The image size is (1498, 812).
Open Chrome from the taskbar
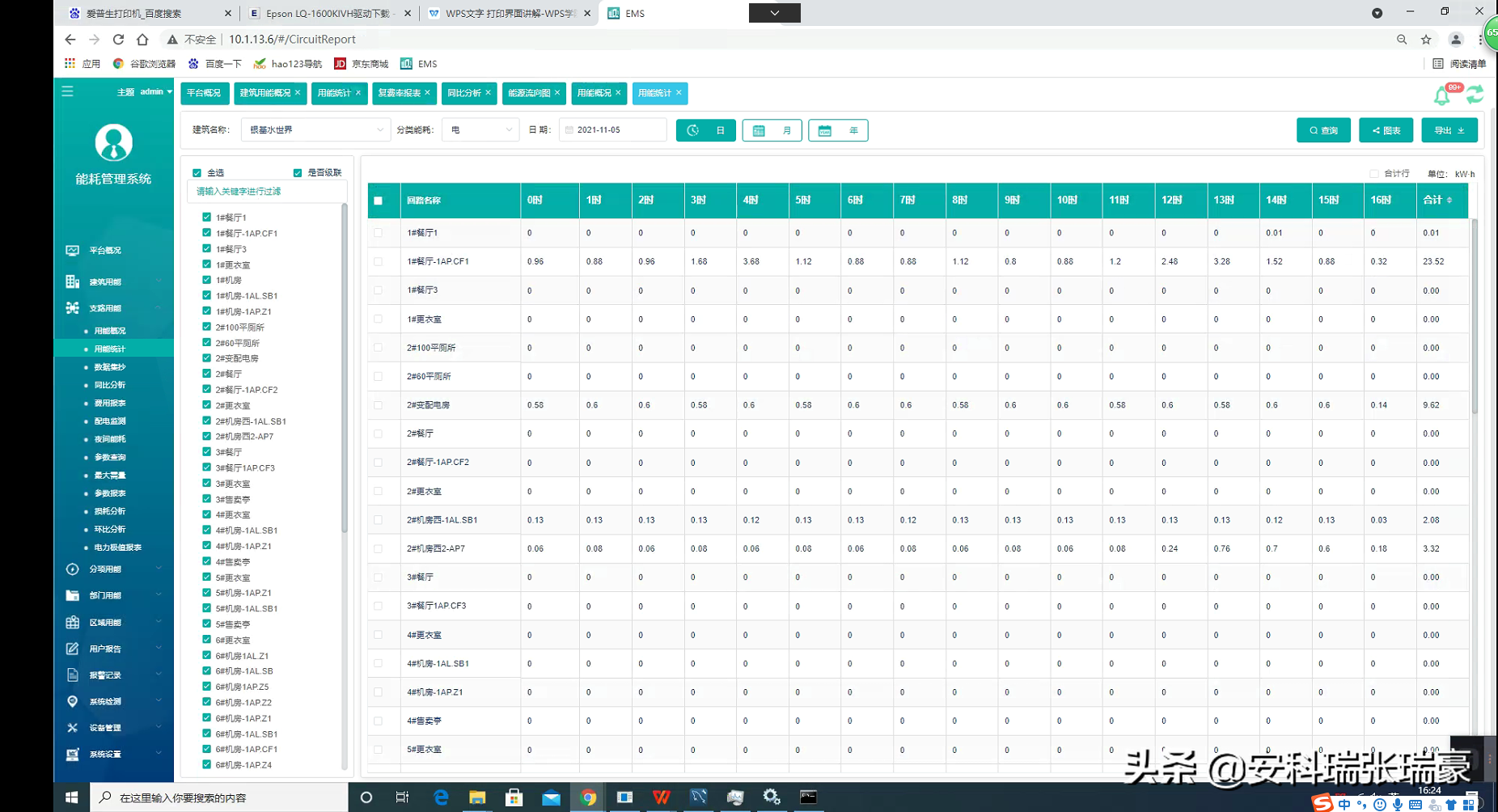pyautogui.click(x=588, y=797)
